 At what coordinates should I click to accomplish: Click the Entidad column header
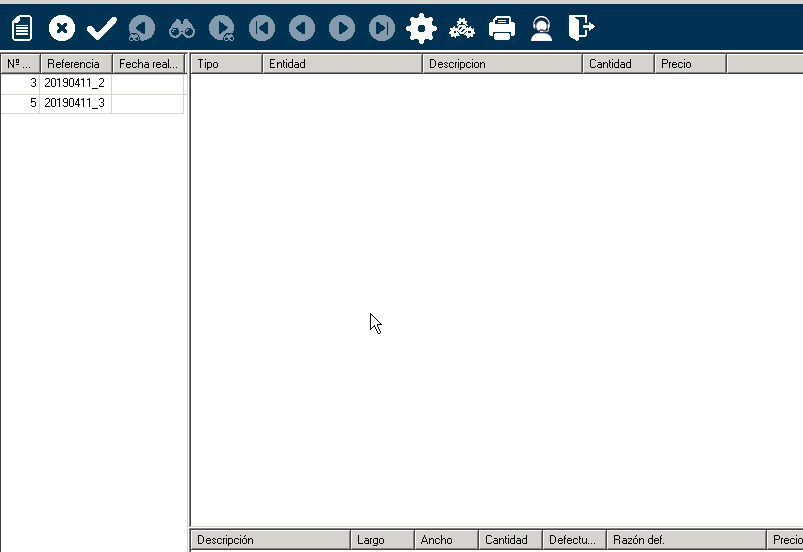coord(342,64)
